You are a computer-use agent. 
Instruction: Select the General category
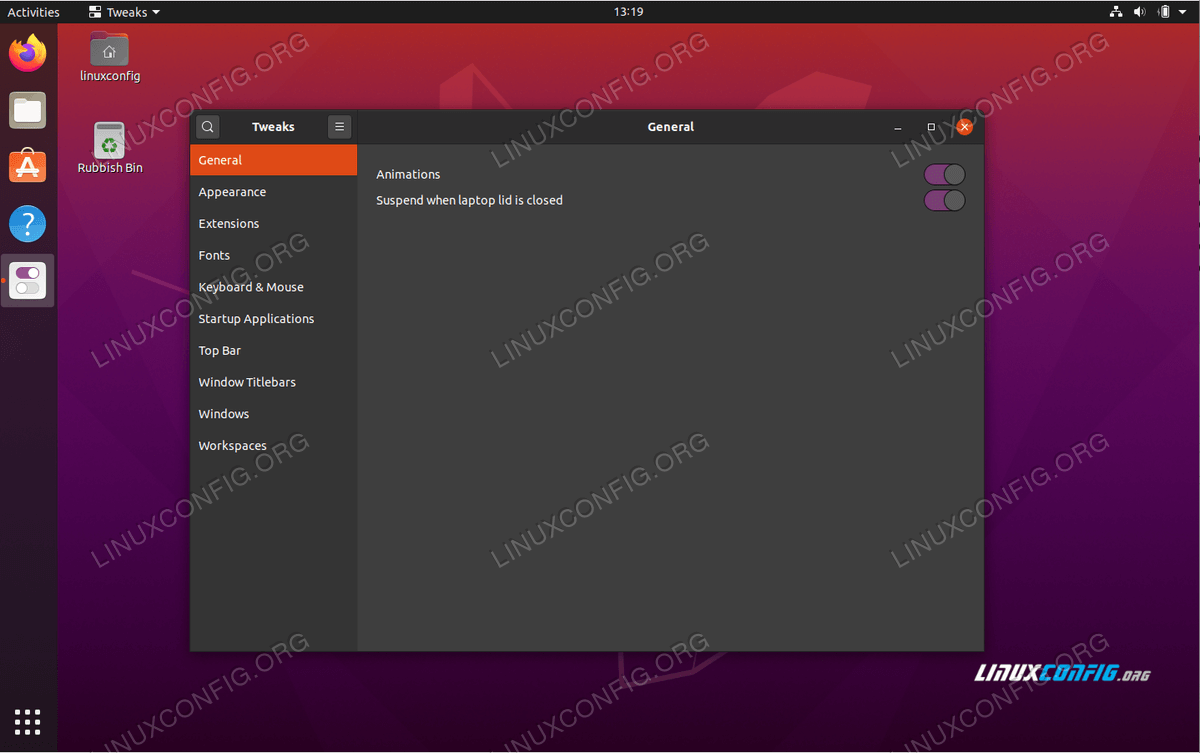coord(273,160)
